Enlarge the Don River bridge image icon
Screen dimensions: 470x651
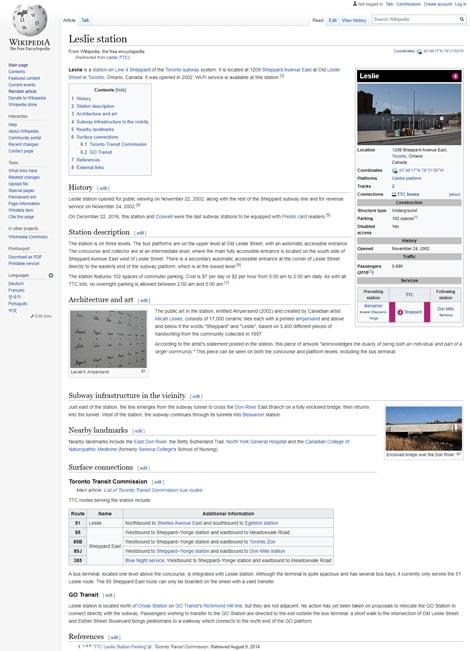pyautogui.click(x=459, y=454)
